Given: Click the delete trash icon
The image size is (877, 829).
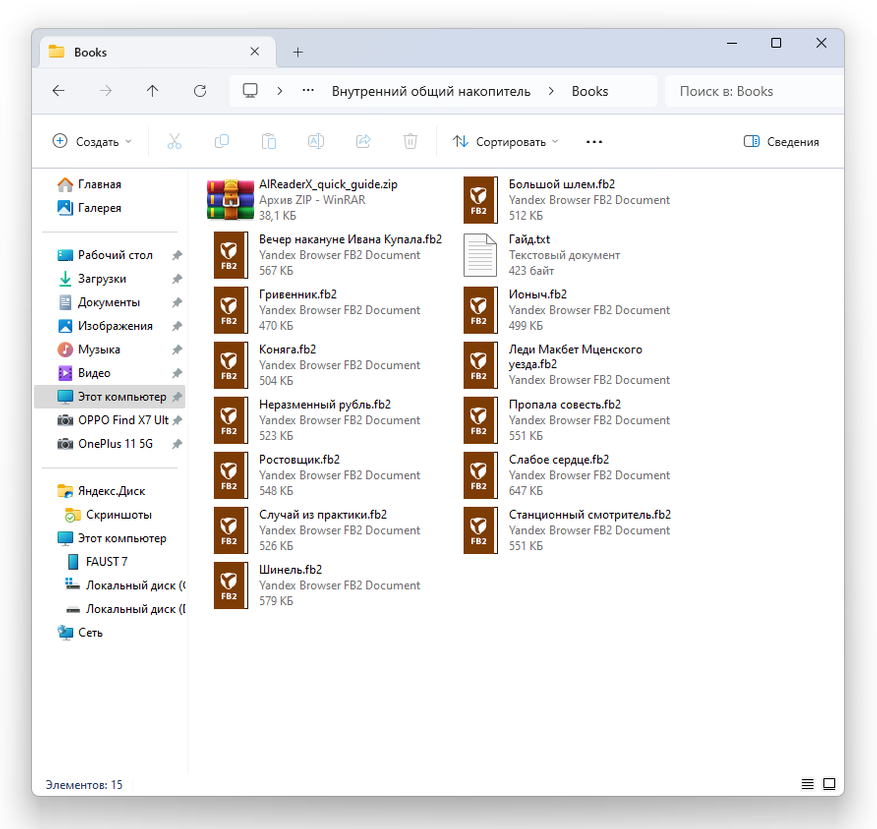Looking at the screenshot, I should 410,142.
